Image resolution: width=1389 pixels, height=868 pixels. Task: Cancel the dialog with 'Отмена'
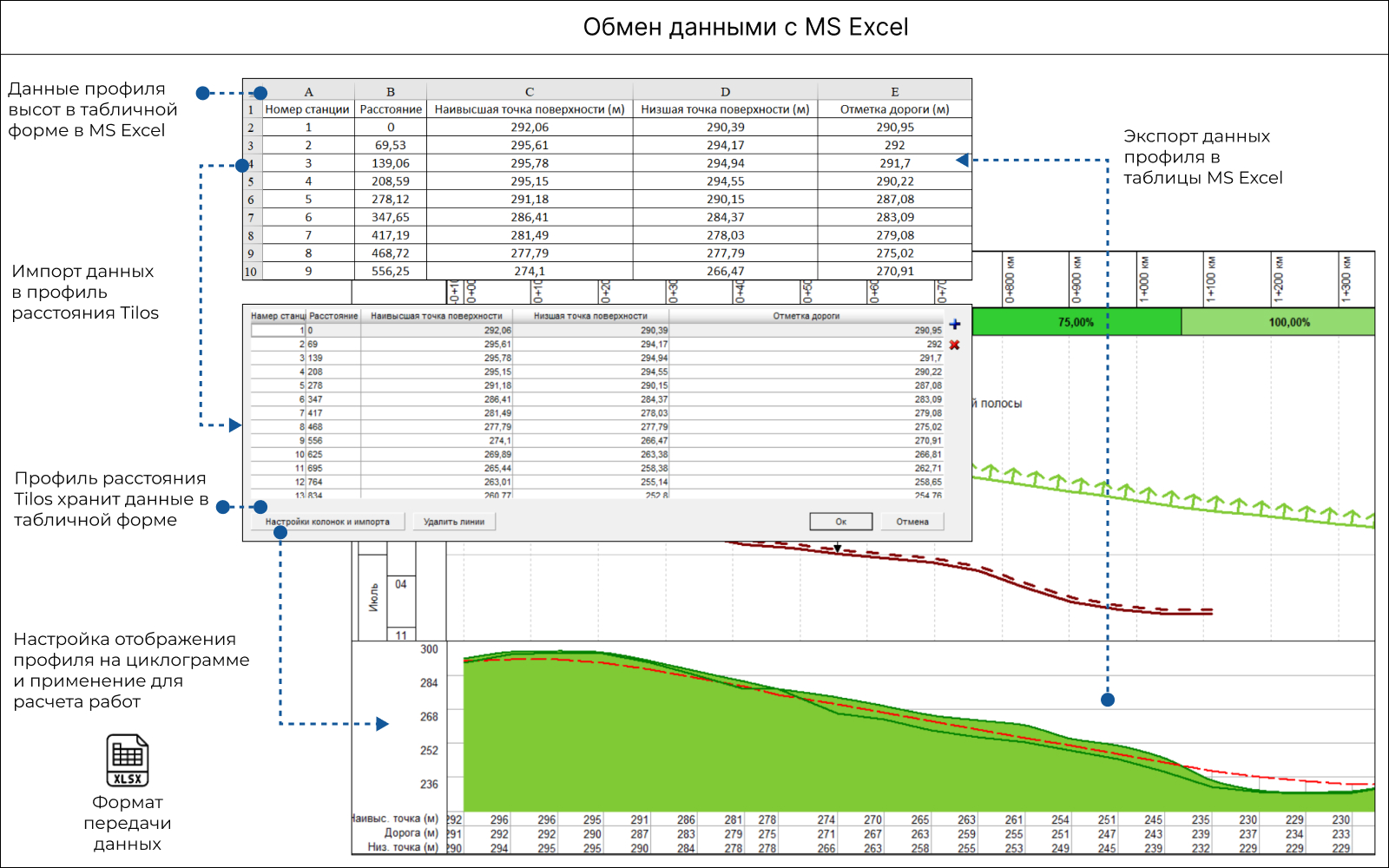coord(912,522)
